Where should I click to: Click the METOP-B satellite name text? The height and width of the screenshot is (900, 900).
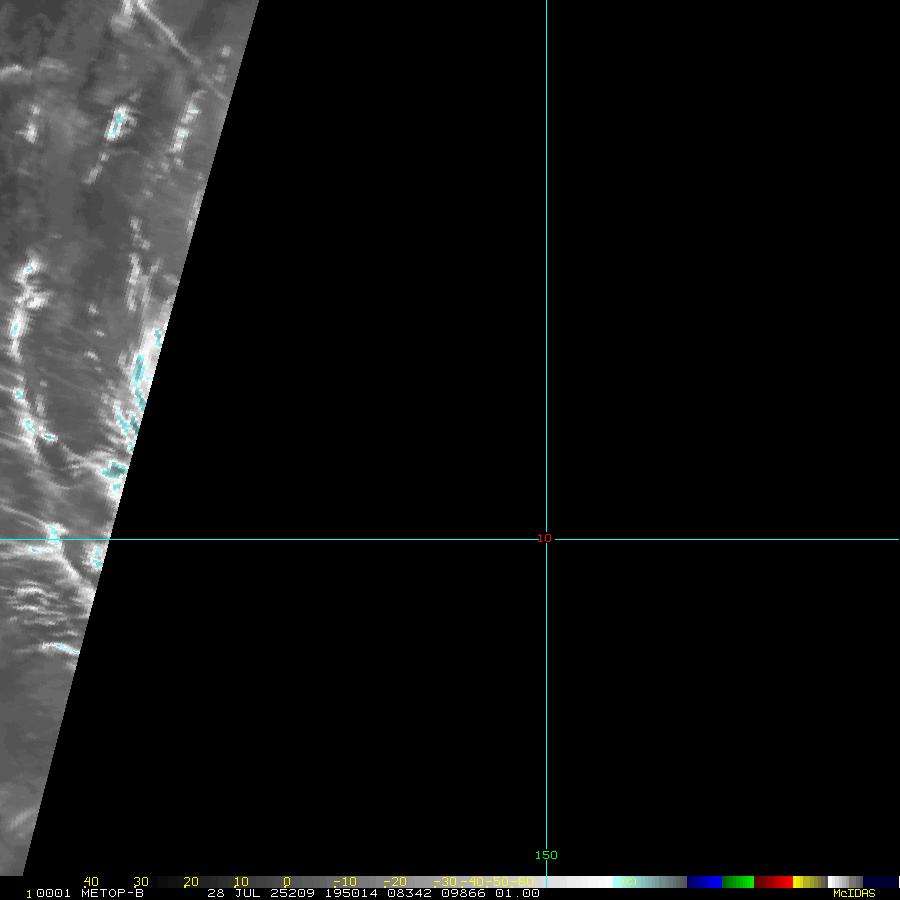(x=112, y=893)
